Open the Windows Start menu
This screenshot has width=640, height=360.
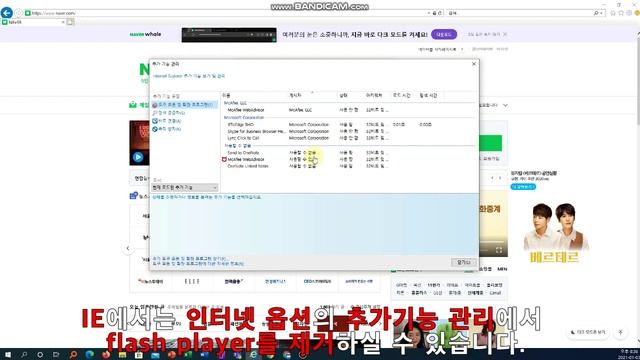tap(8, 355)
